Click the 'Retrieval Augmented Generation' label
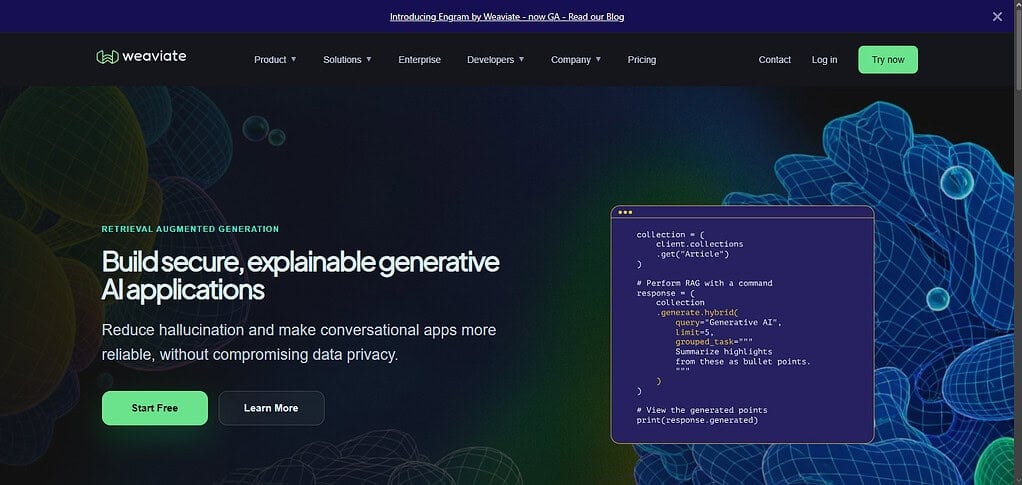The height and width of the screenshot is (485, 1022). (190, 229)
